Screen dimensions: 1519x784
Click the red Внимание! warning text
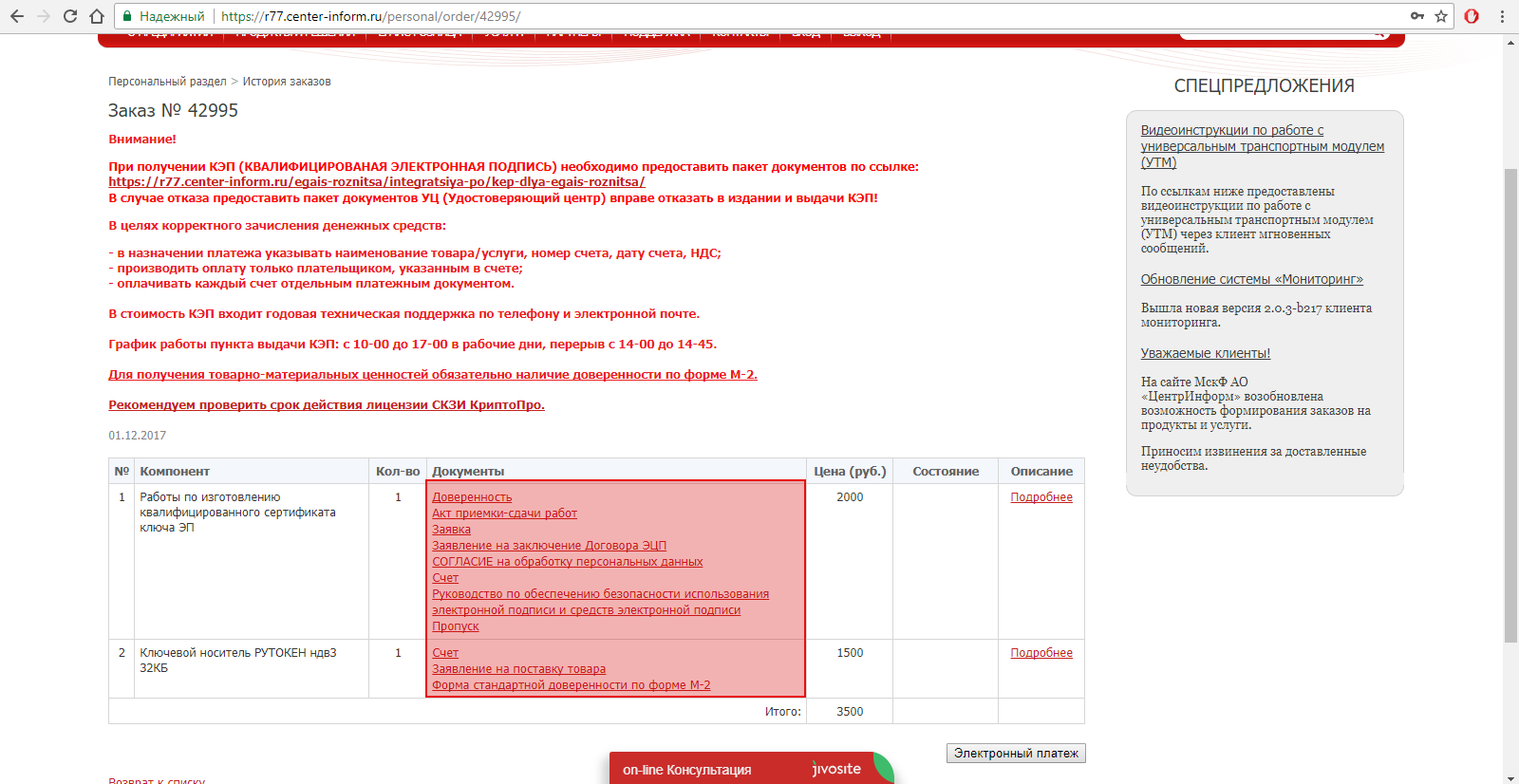point(142,140)
